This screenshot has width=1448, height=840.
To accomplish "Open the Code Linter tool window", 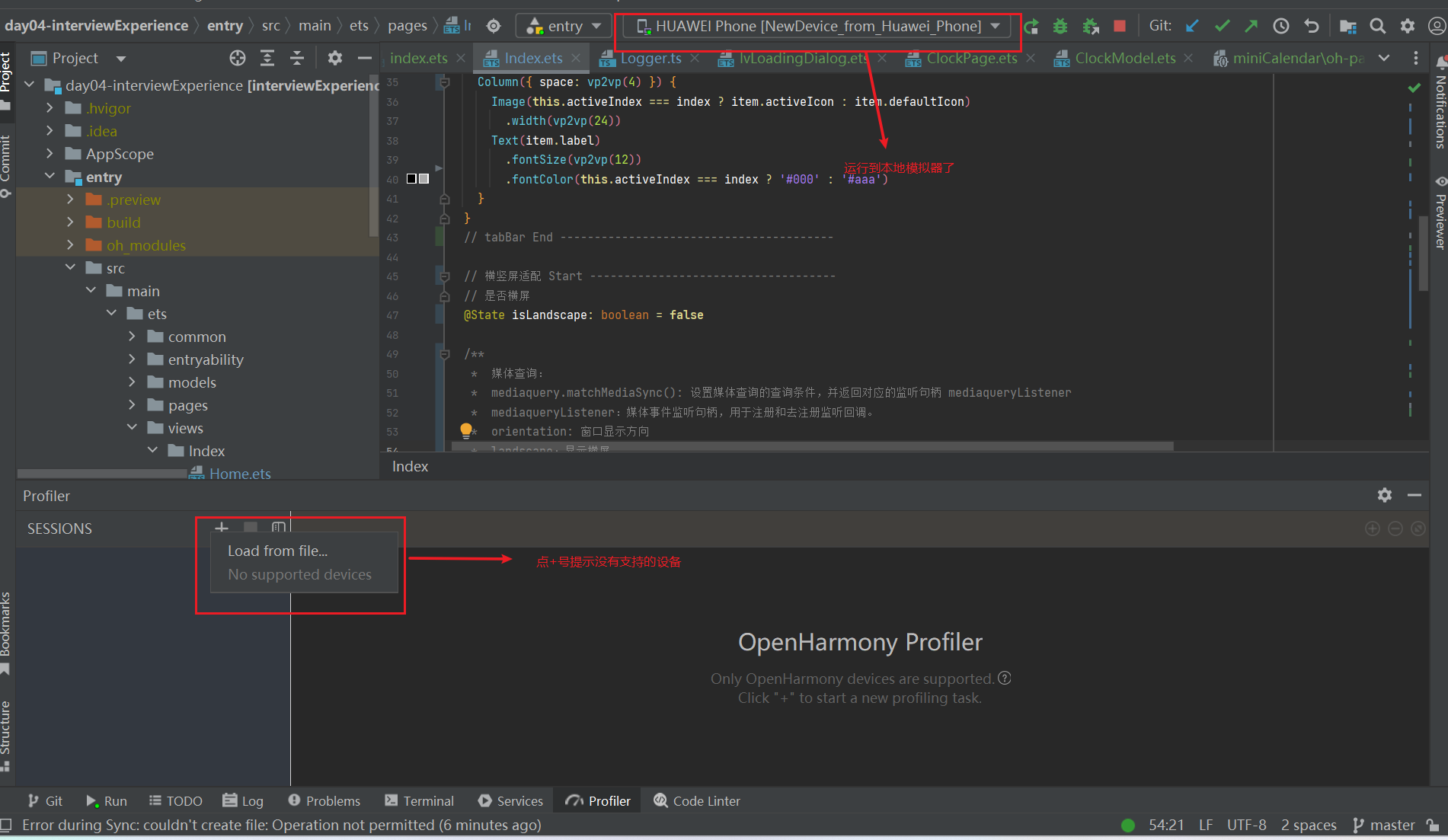I will [x=697, y=800].
